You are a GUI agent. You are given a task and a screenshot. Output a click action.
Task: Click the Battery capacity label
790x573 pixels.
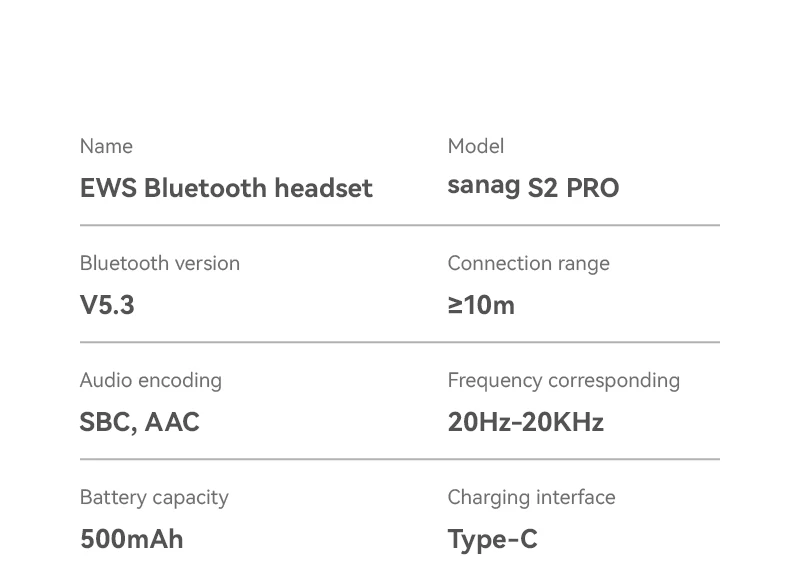tap(154, 498)
